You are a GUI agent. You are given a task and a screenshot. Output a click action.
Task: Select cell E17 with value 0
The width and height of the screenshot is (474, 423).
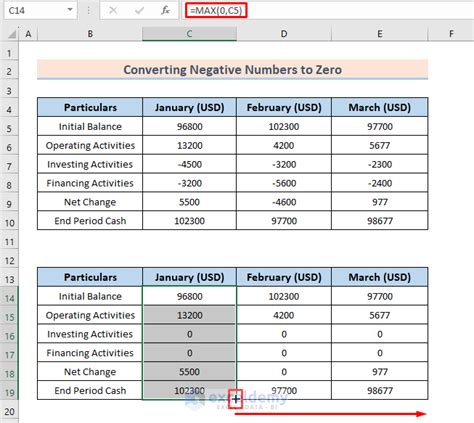379,353
